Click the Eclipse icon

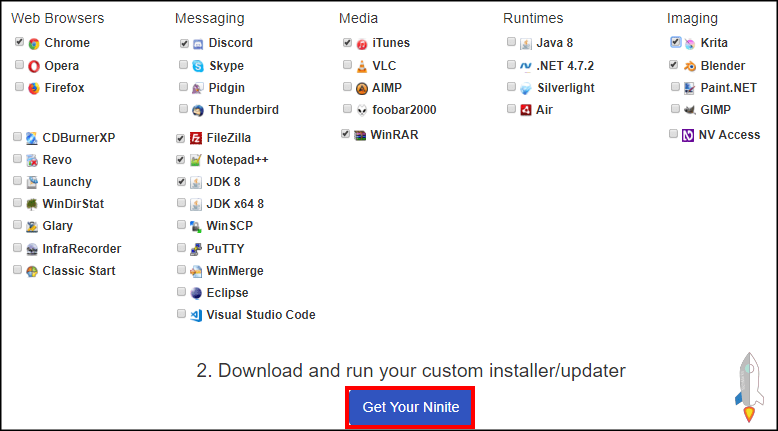click(x=198, y=293)
